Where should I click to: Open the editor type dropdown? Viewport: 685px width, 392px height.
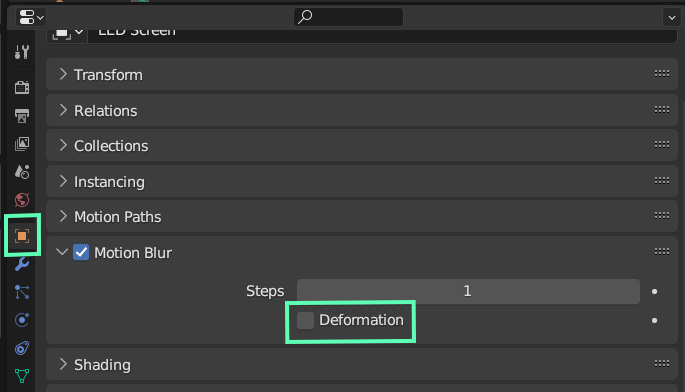pyautogui.click(x=31, y=17)
